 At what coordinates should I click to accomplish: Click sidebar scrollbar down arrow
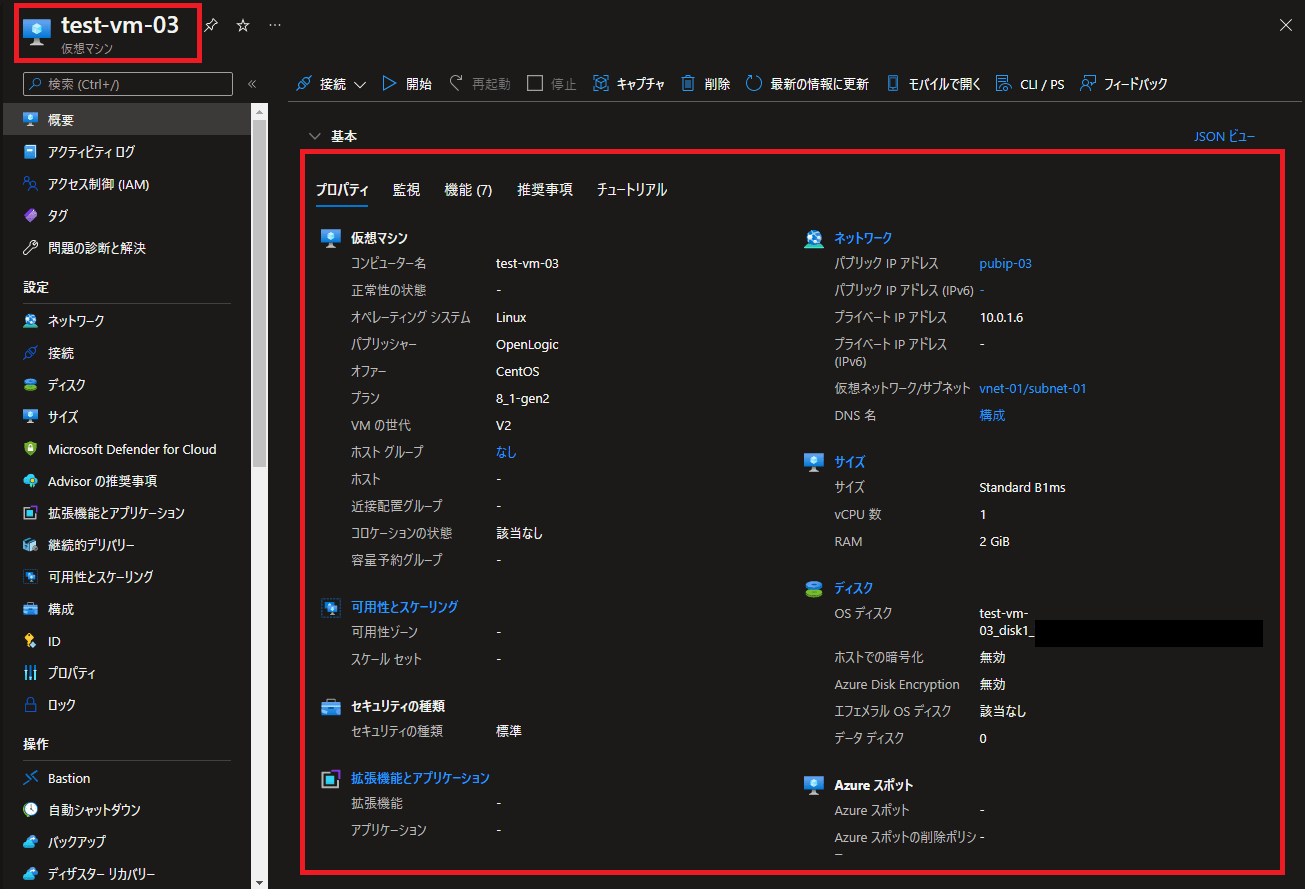point(260,882)
